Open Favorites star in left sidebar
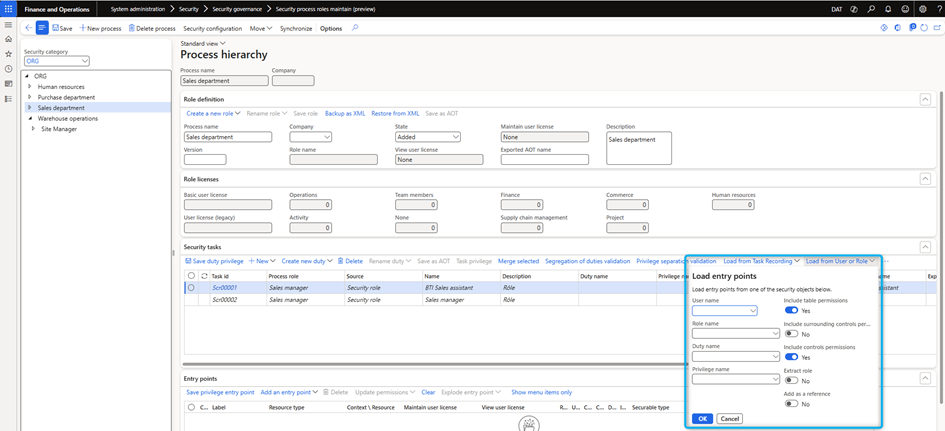This screenshot has width=945, height=431. [8, 54]
